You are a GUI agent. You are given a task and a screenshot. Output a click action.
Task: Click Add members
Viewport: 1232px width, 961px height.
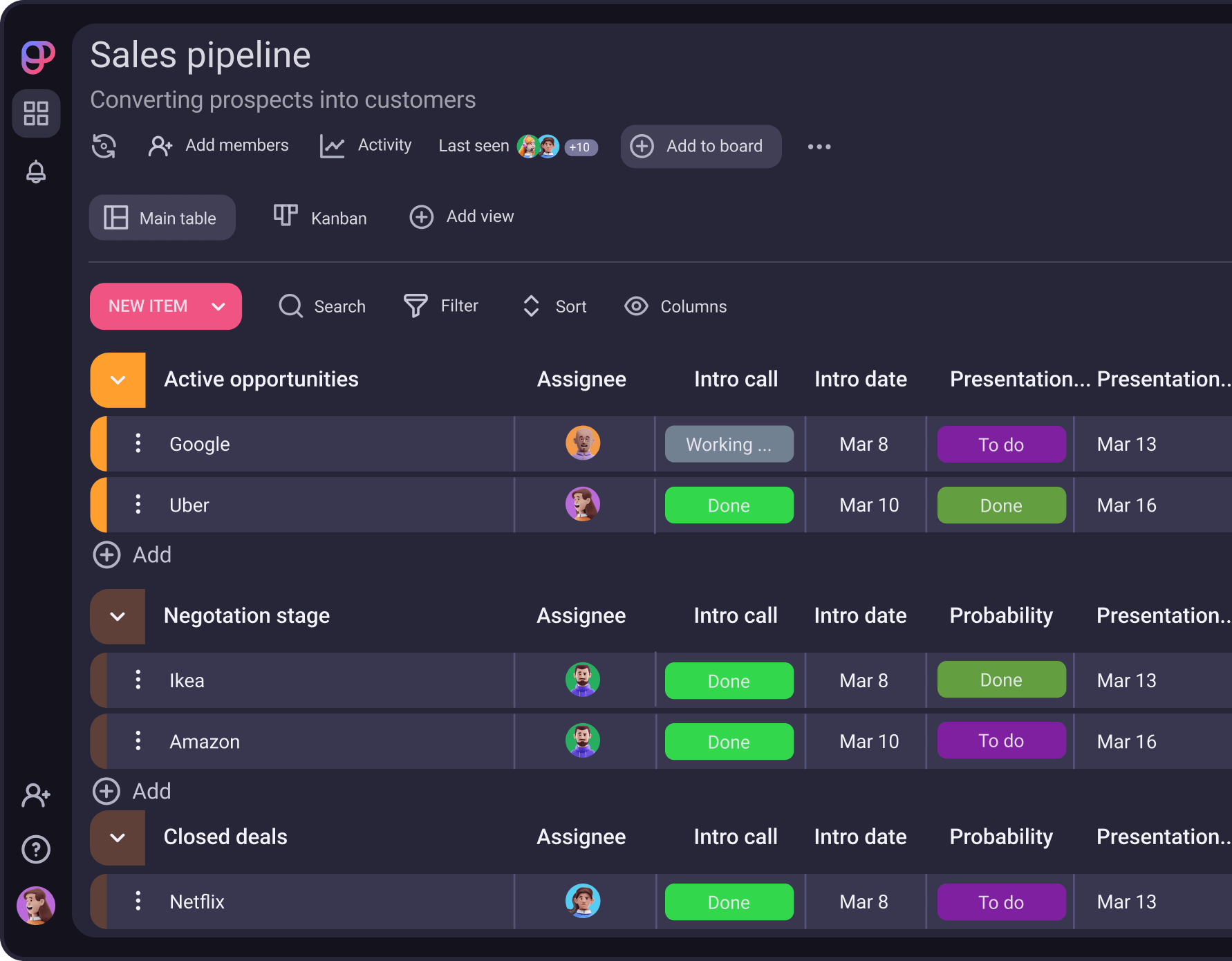(x=218, y=145)
